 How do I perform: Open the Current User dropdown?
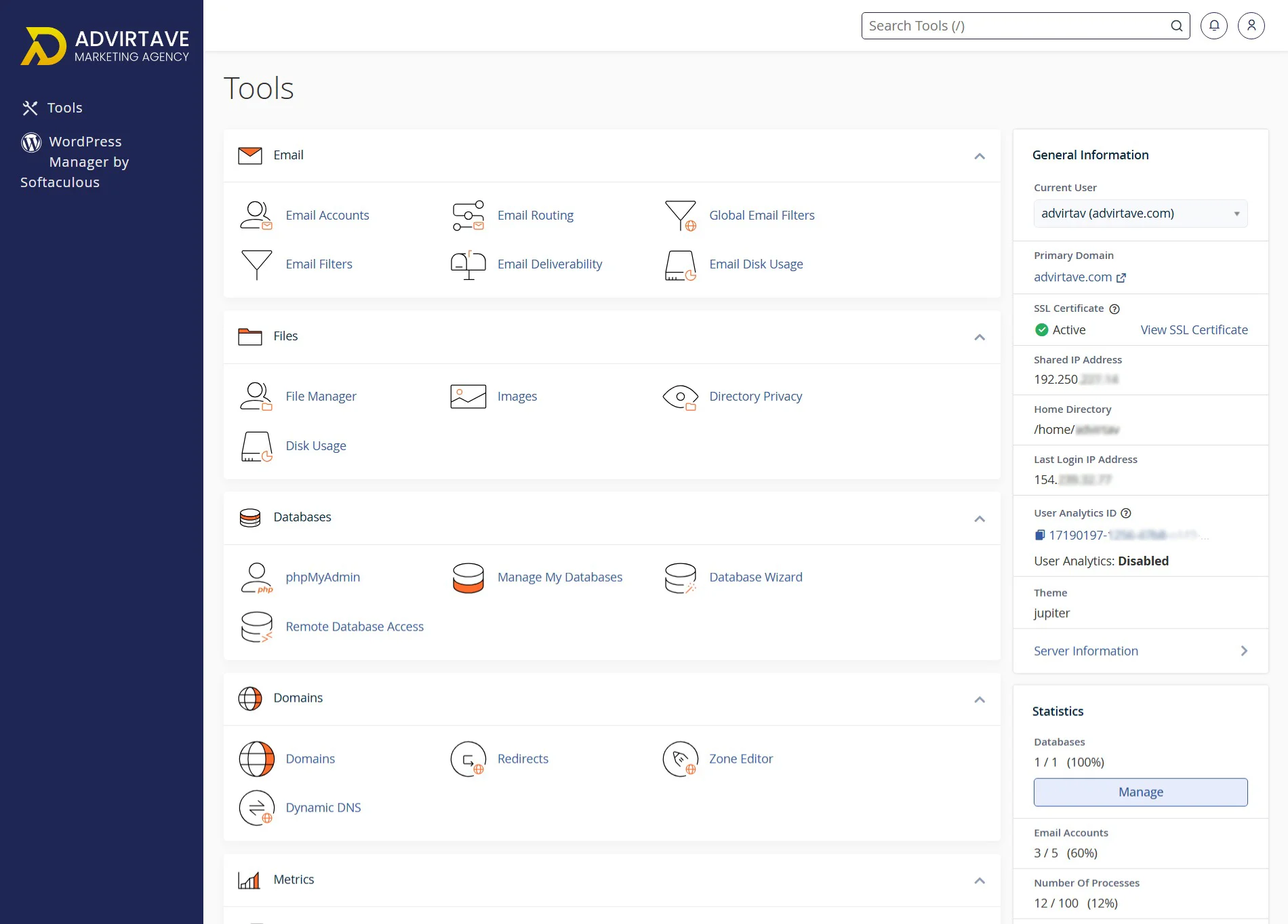click(1141, 214)
